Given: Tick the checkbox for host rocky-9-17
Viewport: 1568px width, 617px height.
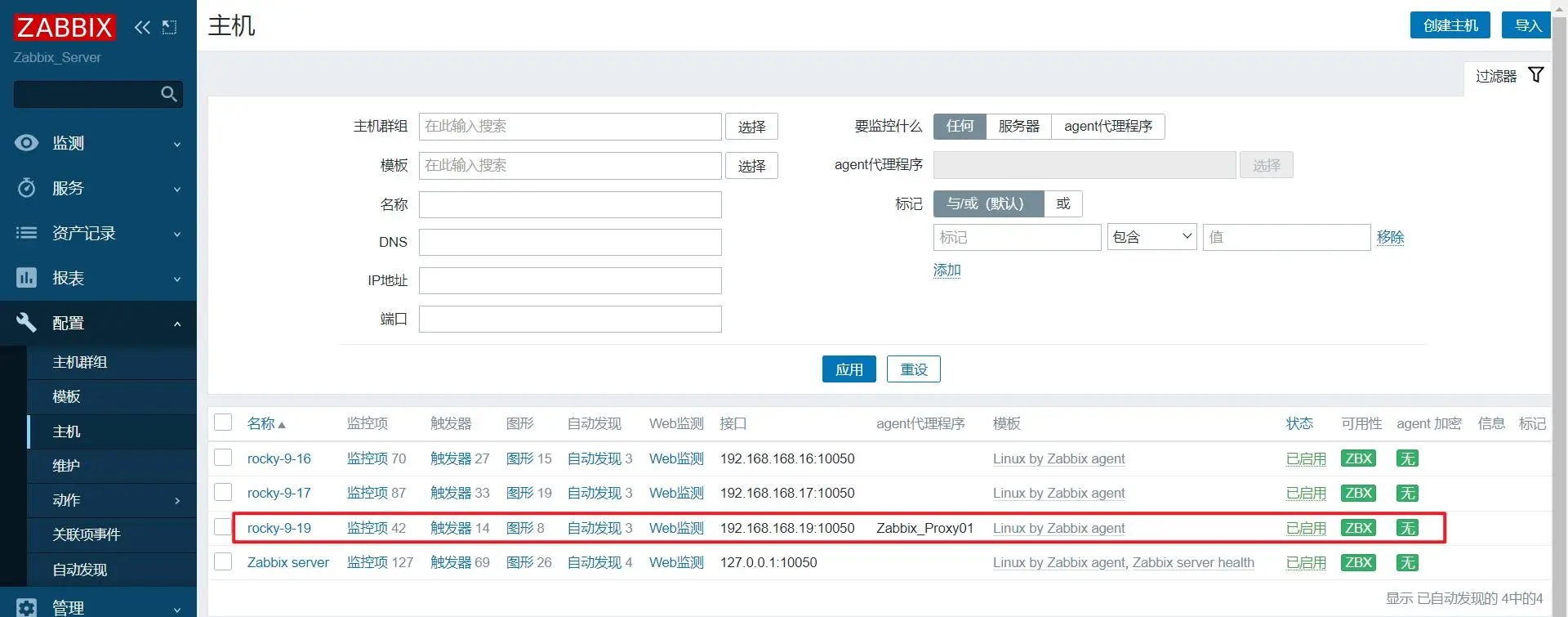Looking at the screenshot, I should pos(223,492).
